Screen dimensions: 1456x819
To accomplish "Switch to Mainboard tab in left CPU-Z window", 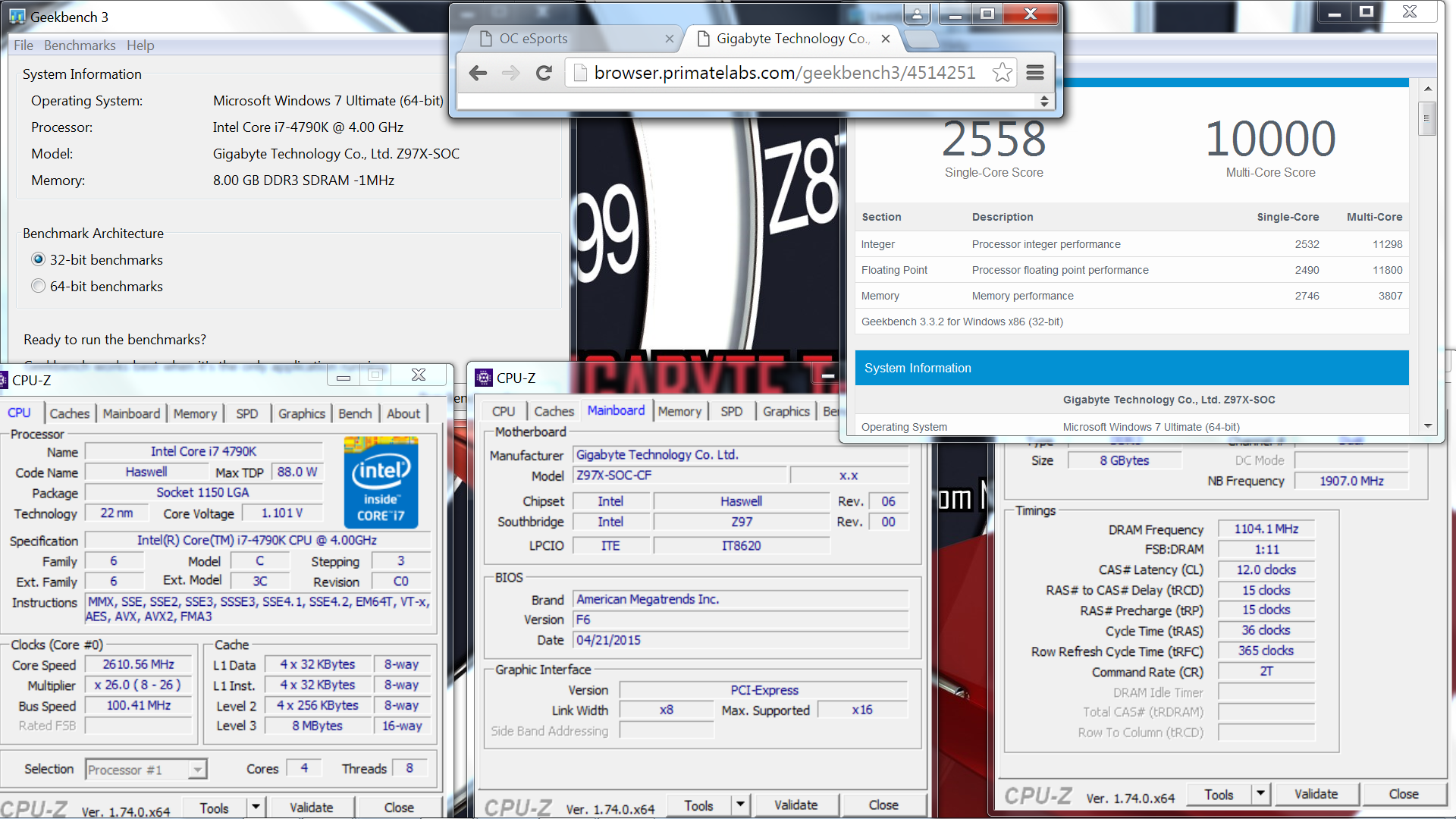I will [131, 413].
